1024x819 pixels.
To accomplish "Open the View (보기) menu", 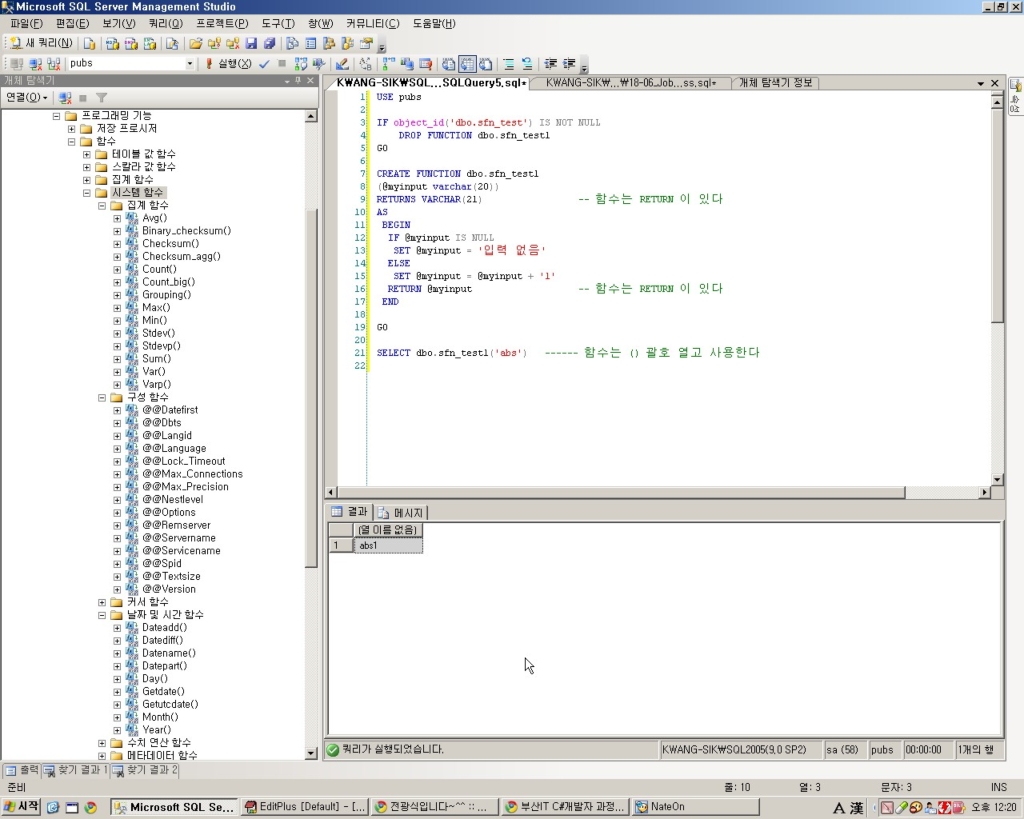I will (x=118, y=24).
